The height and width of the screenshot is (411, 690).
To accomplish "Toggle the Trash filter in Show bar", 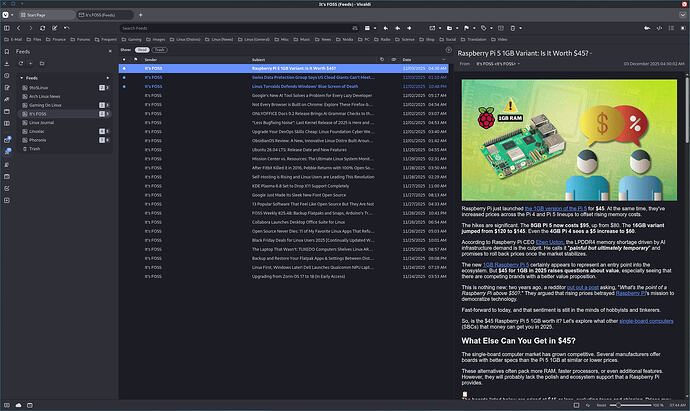I will pos(158,48).
